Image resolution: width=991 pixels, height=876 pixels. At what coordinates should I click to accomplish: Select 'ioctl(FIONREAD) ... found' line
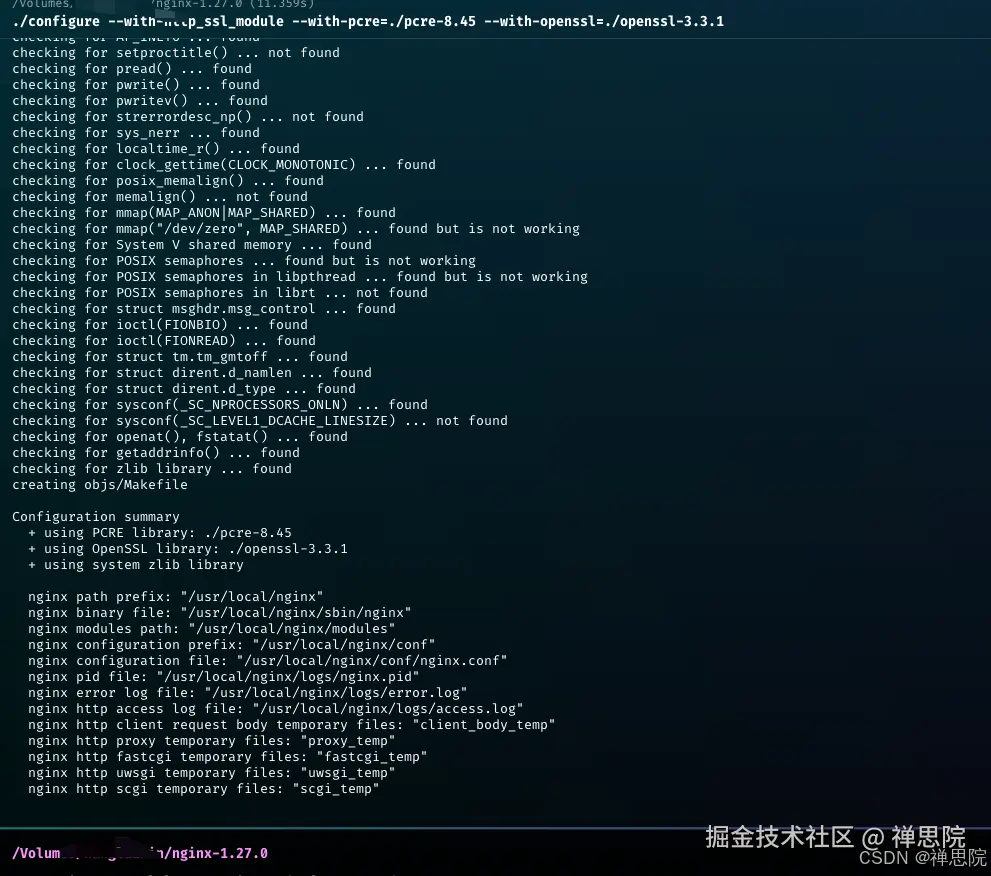tap(164, 341)
